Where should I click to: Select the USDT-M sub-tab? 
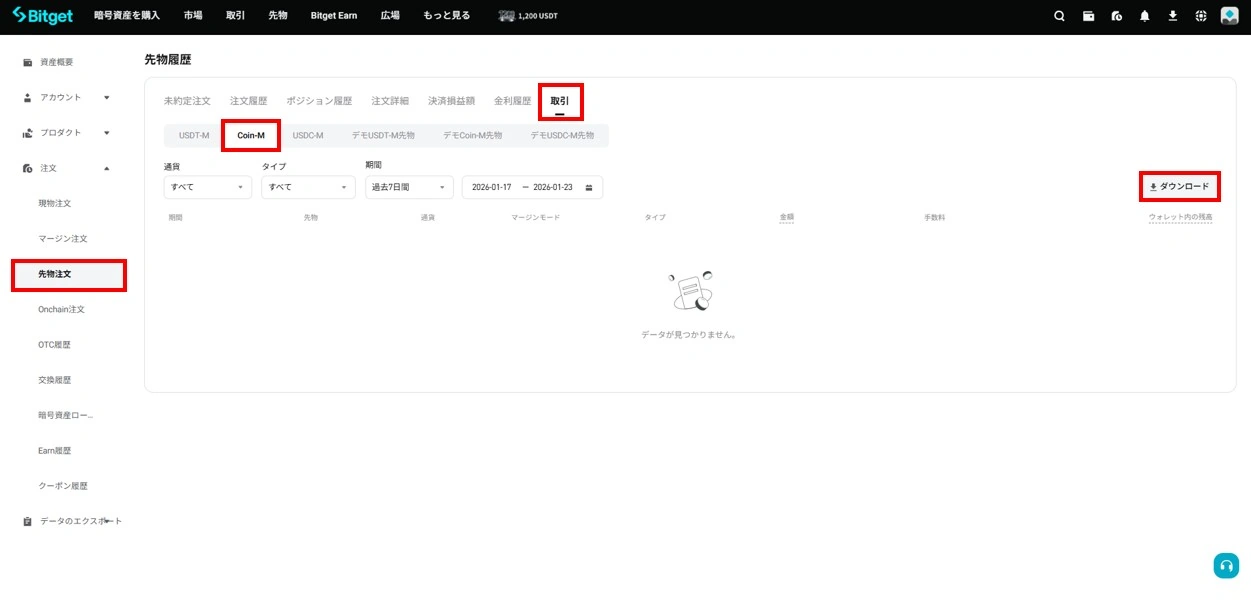tap(194, 135)
